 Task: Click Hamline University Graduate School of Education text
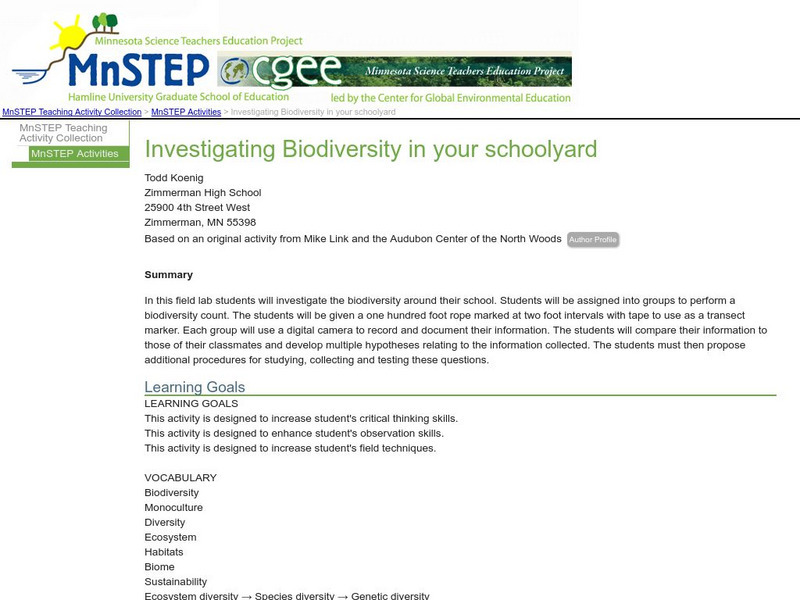(x=176, y=97)
